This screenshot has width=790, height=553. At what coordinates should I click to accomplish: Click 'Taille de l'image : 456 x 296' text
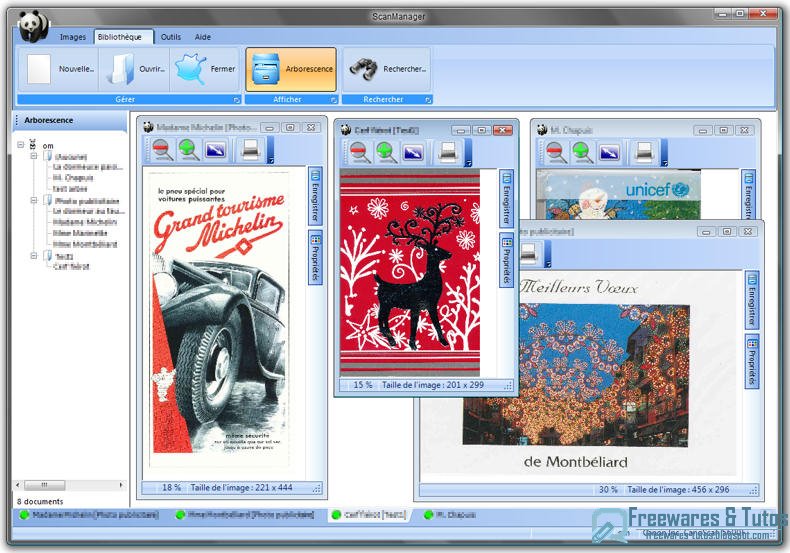point(678,490)
